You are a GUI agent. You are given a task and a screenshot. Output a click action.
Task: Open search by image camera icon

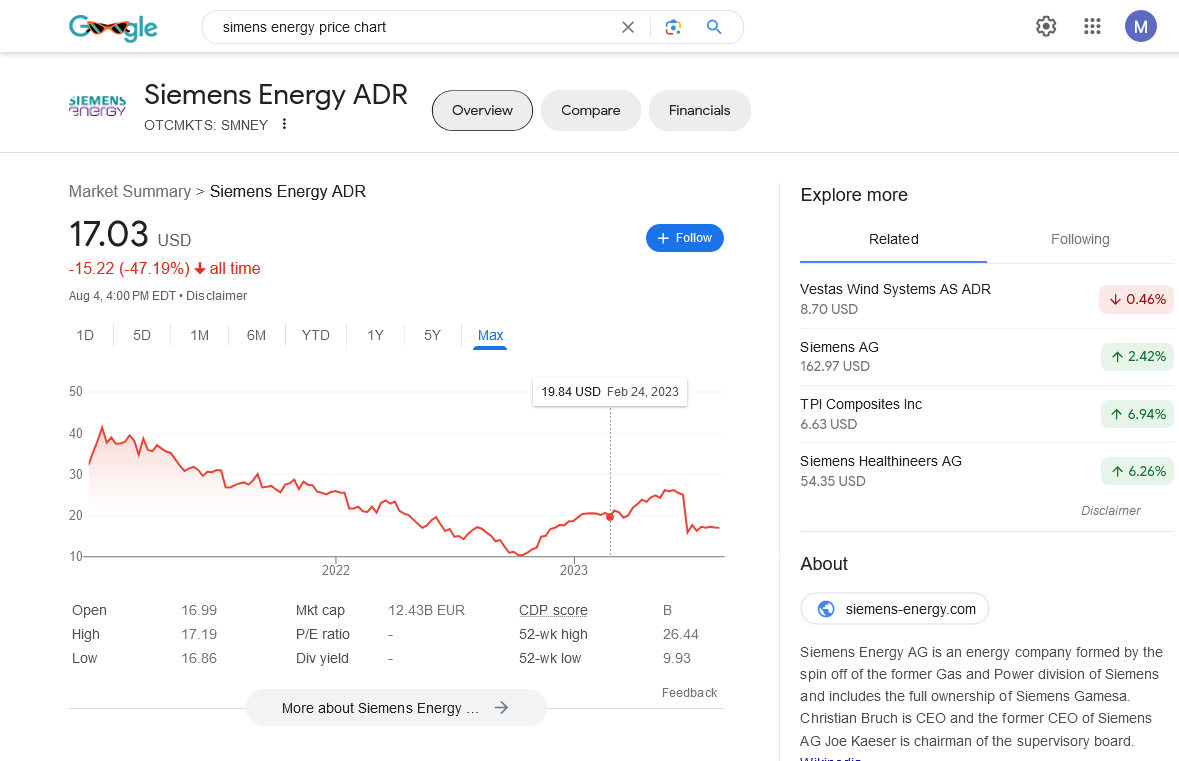point(673,28)
